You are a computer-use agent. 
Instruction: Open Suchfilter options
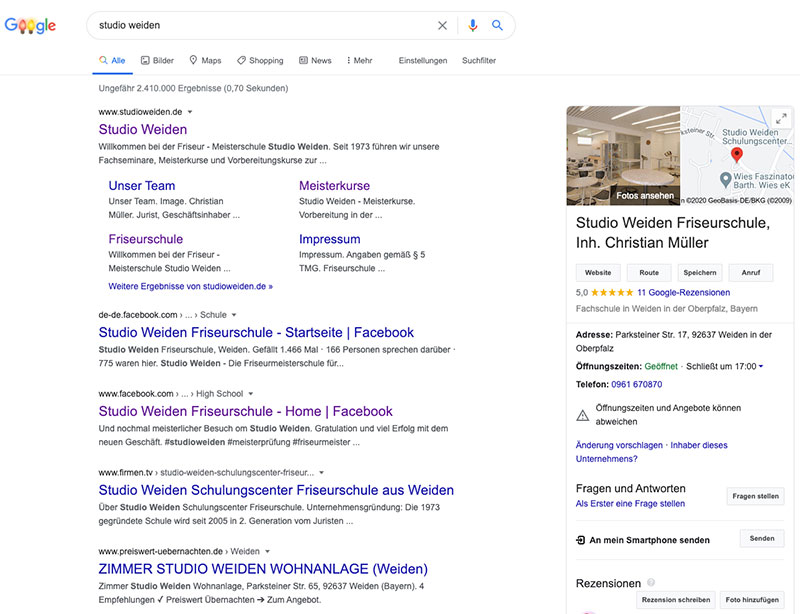click(x=479, y=60)
